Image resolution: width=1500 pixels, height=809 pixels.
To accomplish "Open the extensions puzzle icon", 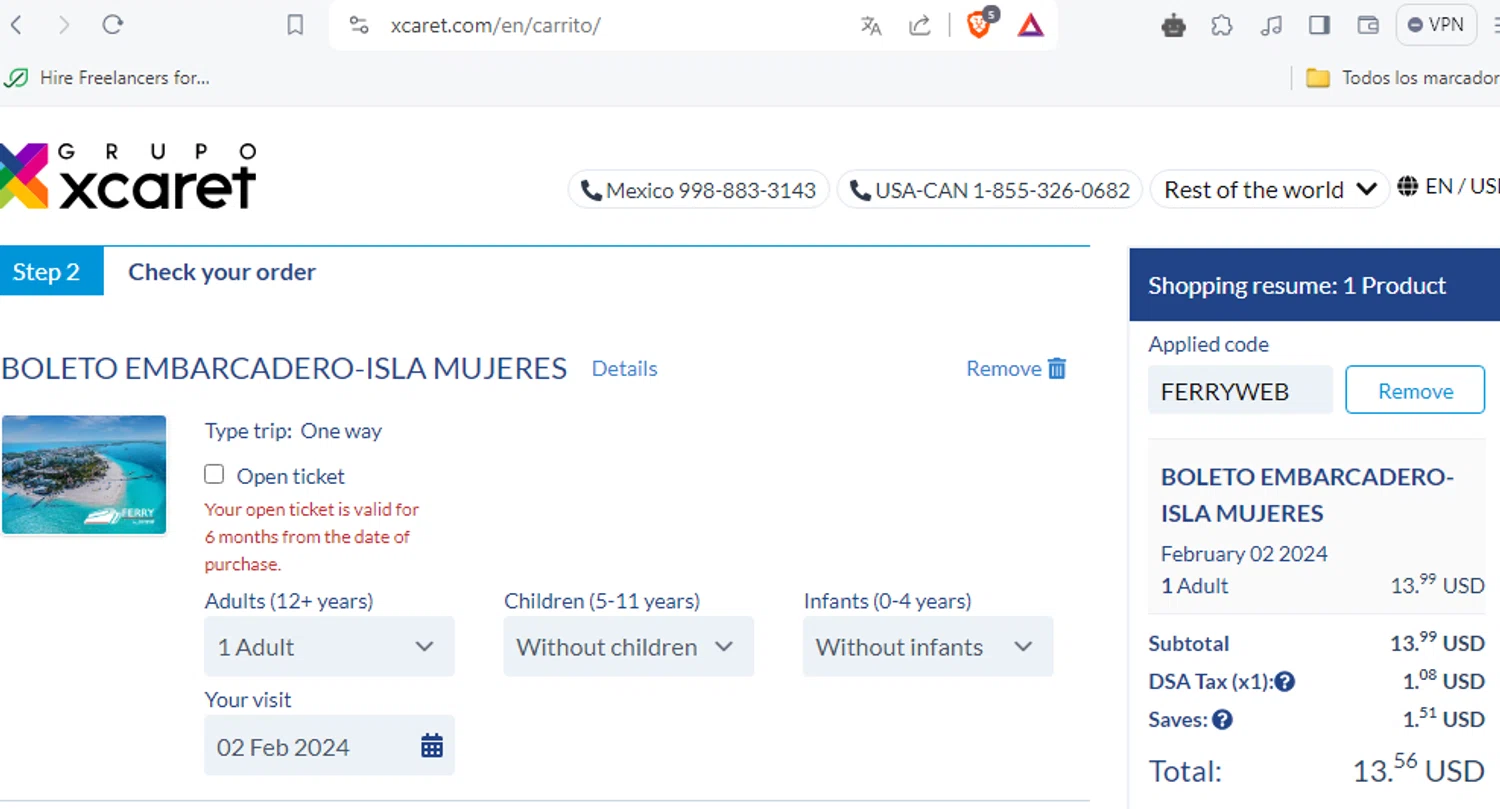I will pyautogui.click(x=1222, y=26).
